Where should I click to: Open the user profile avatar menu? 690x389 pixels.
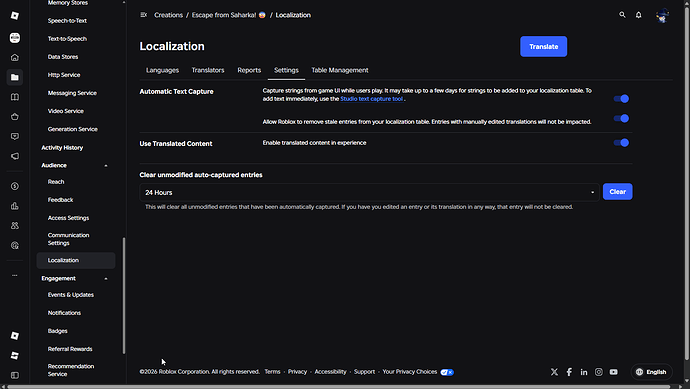tap(662, 16)
